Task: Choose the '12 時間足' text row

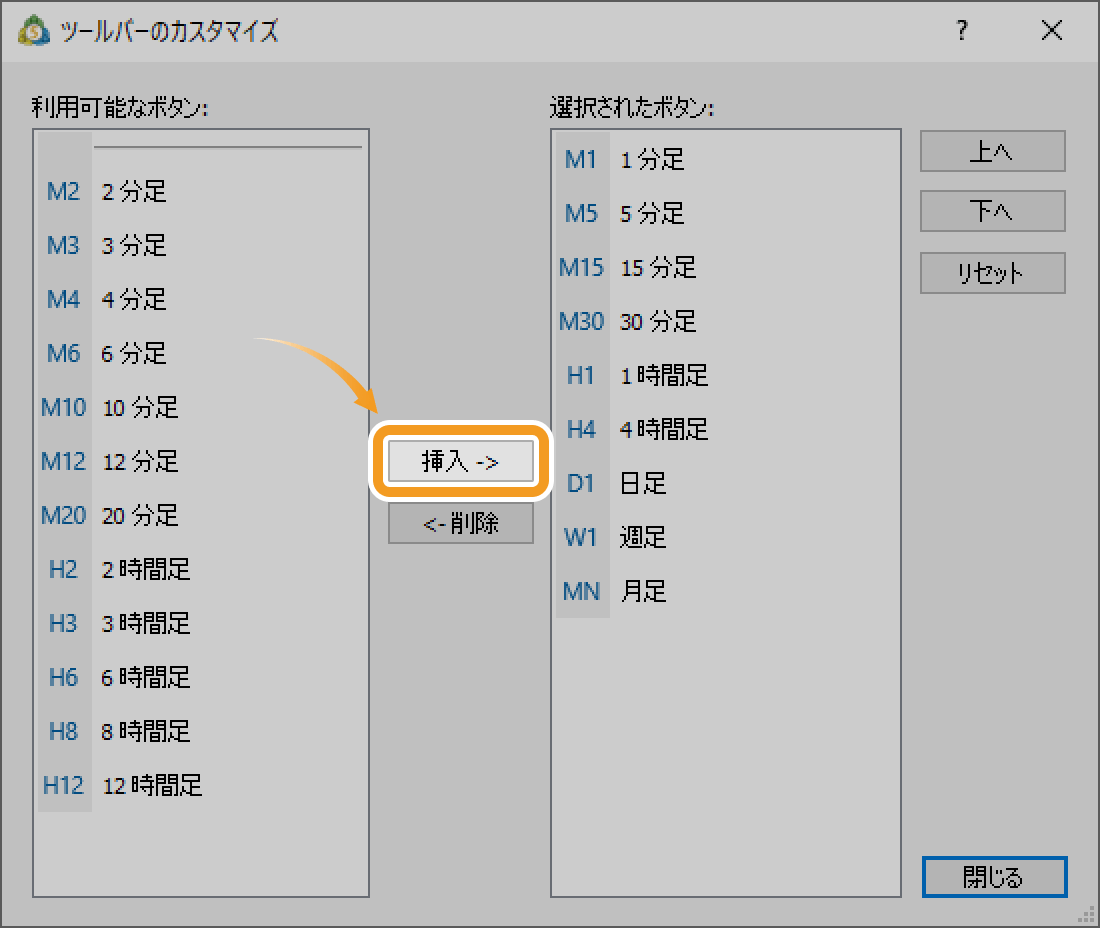Action: tap(152, 786)
